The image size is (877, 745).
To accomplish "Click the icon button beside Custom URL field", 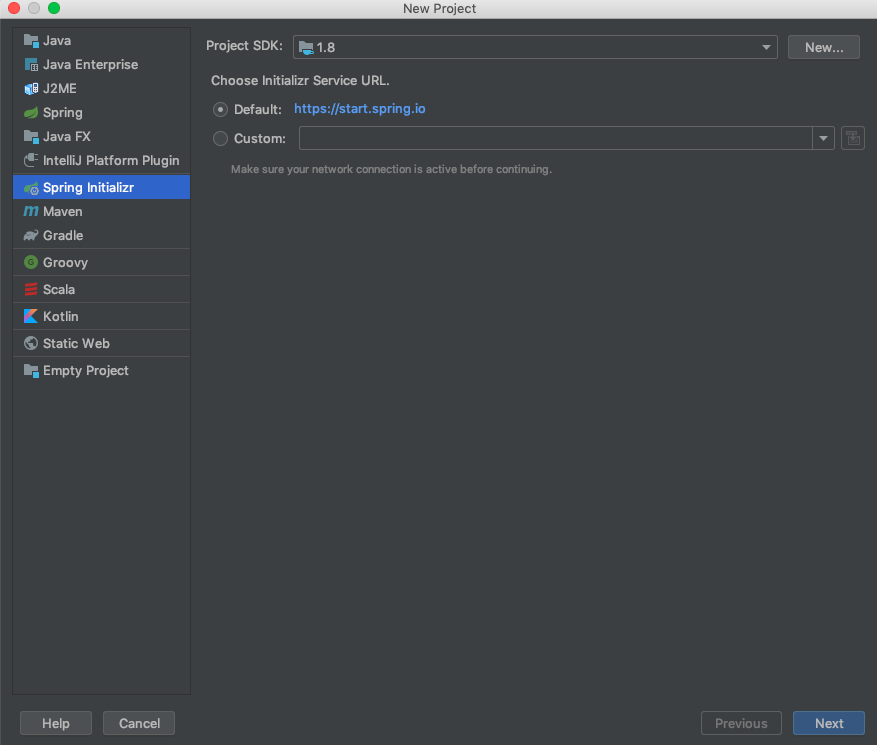I will coord(852,138).
